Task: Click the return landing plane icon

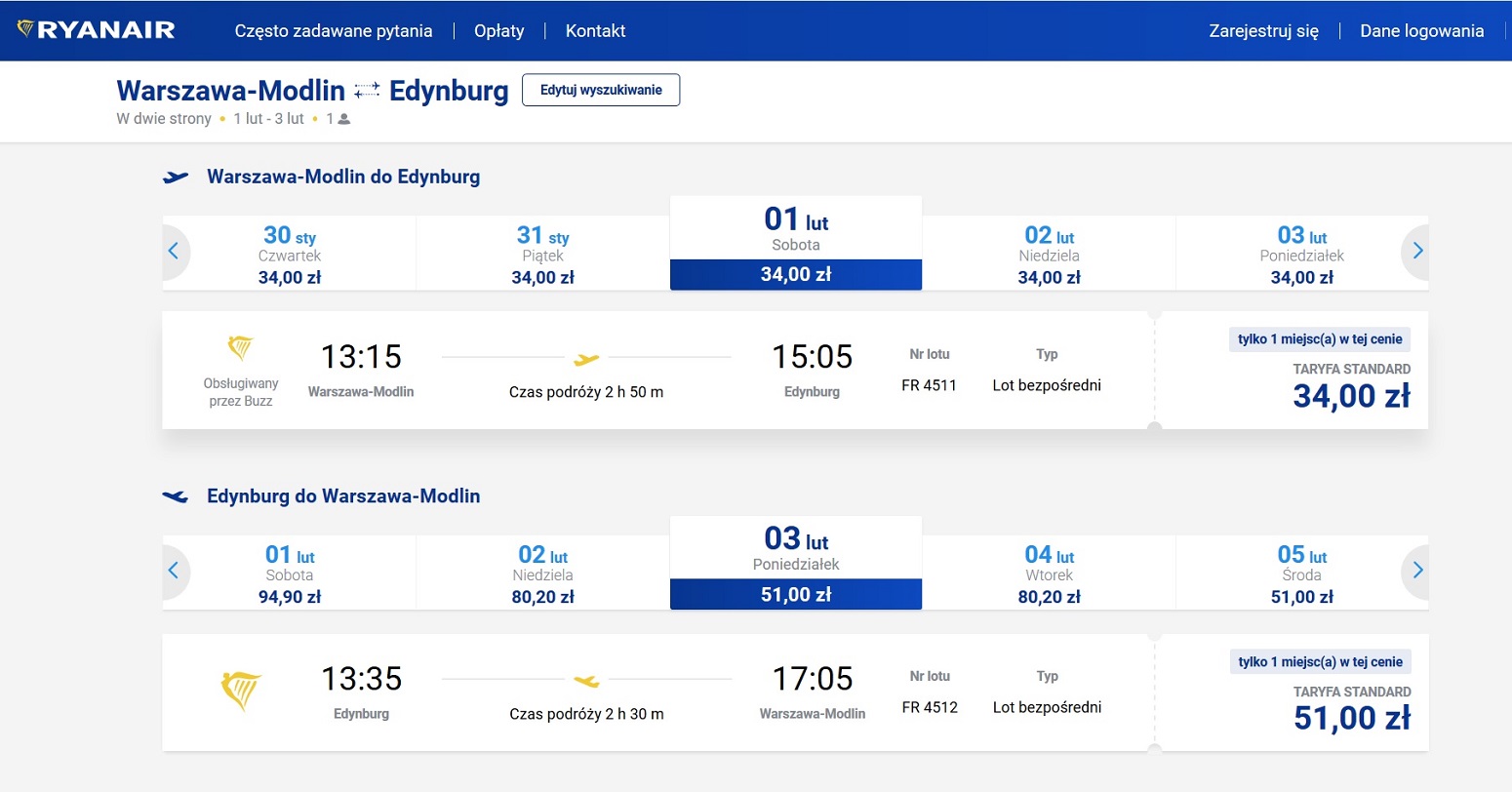Action: point(176,496)
